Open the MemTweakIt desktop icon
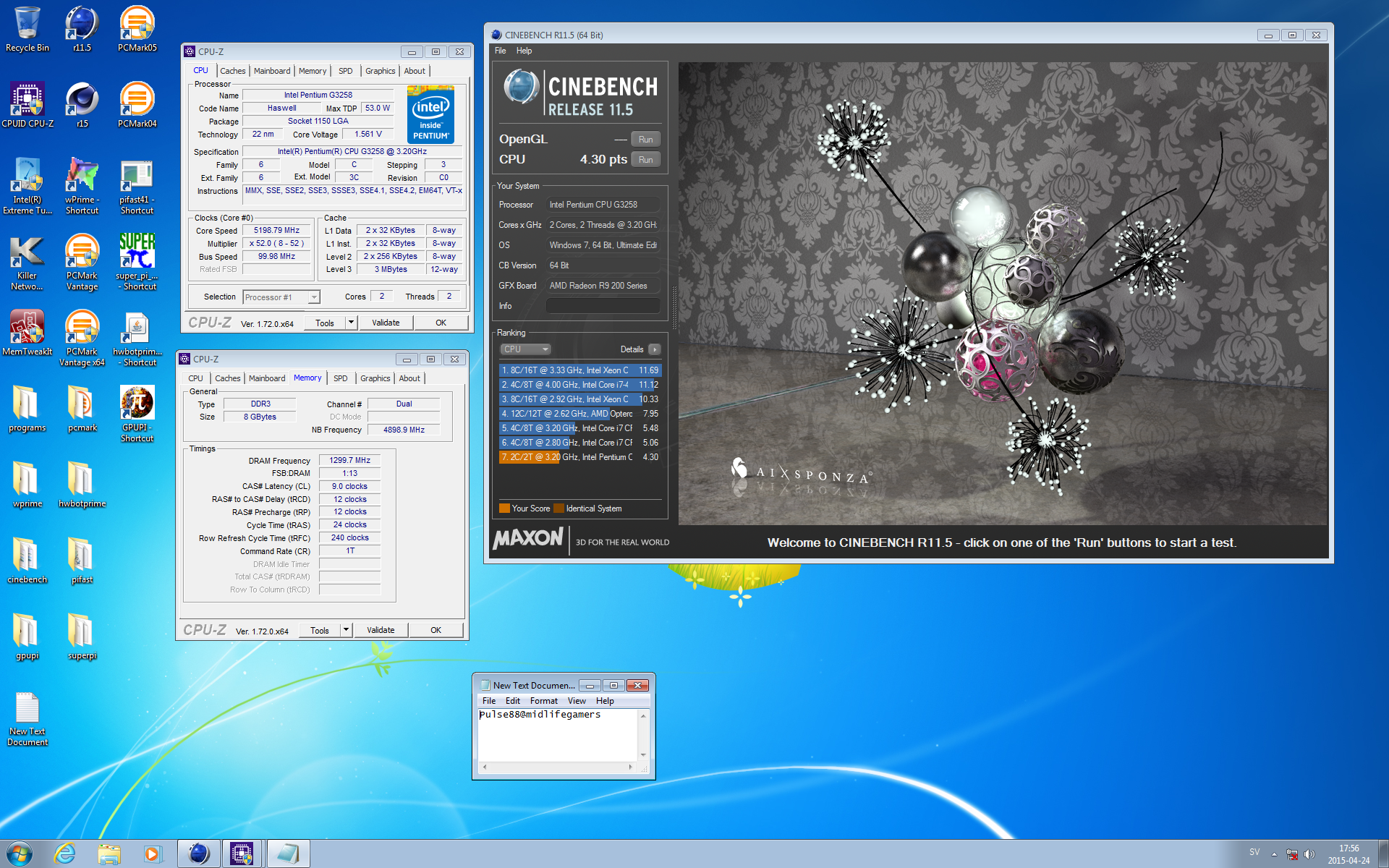 tap(27, 333)
